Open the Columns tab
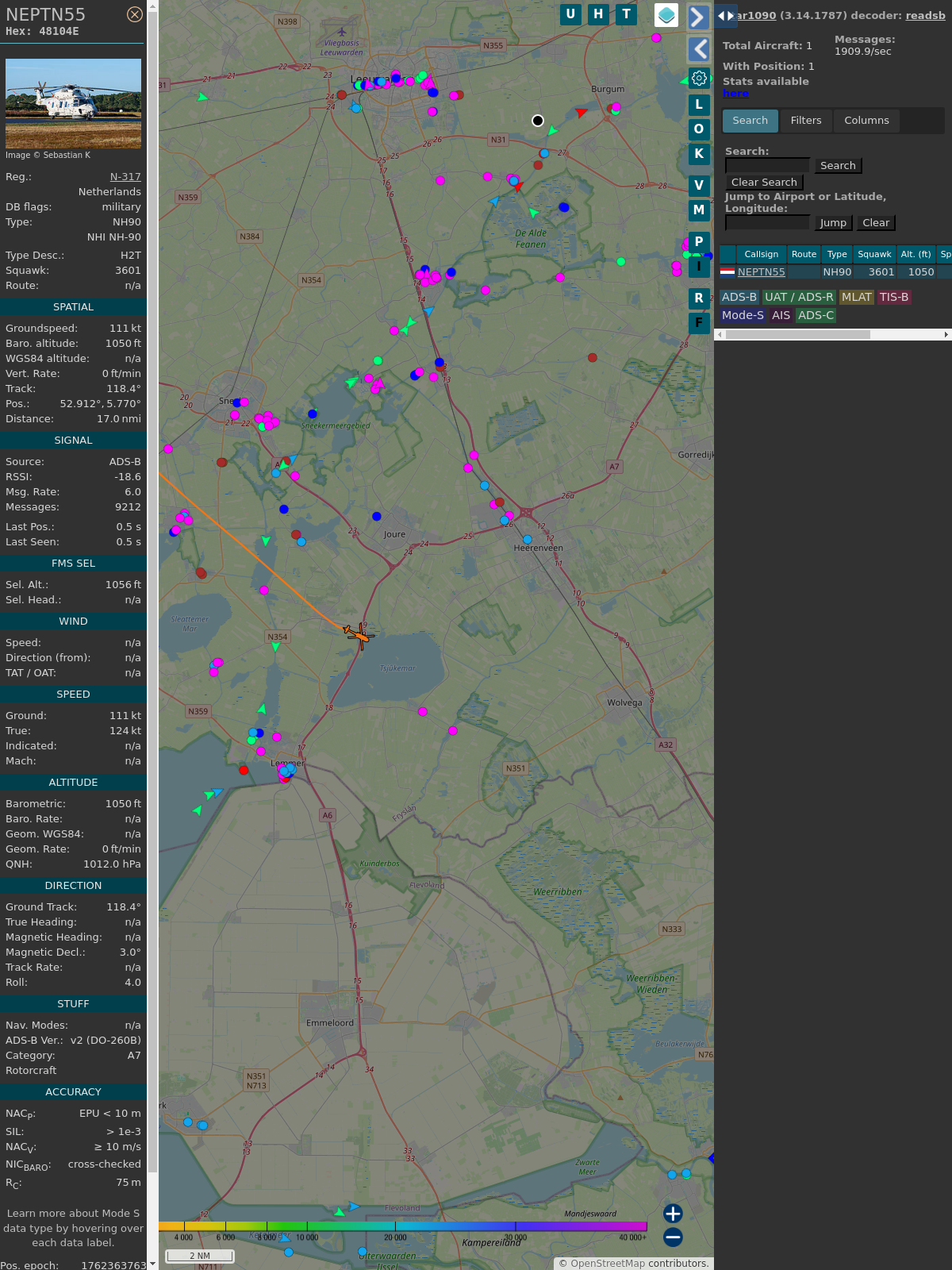Screen dimensions: 952x1270 pyautogui.click(x=866, y=121)
